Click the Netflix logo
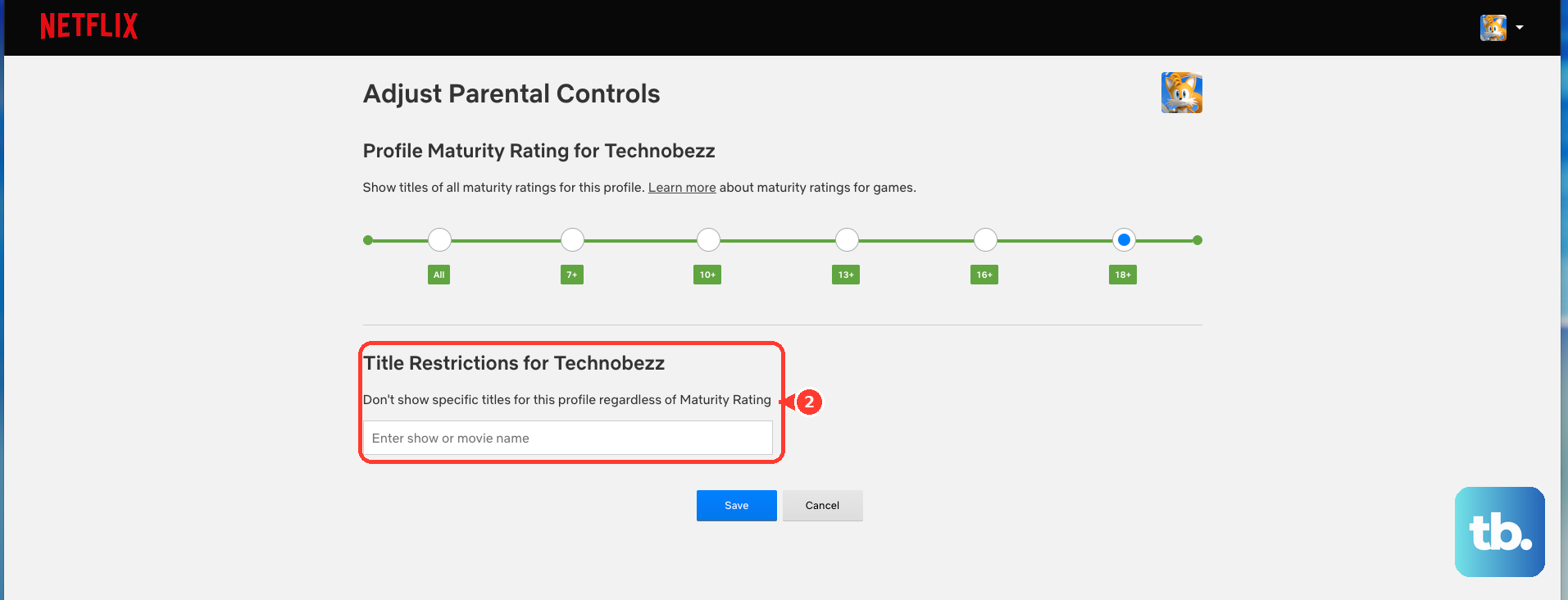The image size is (1568, 600). [89, 26]
